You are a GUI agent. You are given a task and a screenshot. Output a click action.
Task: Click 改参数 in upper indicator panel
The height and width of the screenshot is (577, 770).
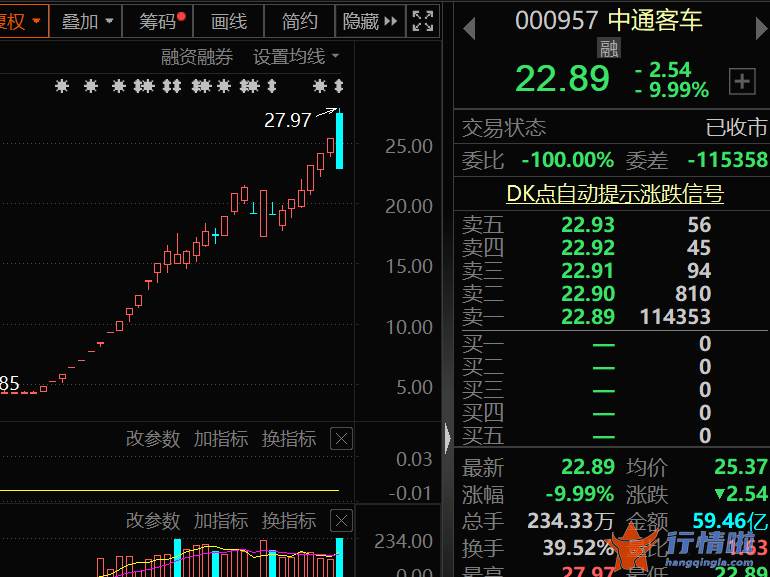[x=153, y=439]
